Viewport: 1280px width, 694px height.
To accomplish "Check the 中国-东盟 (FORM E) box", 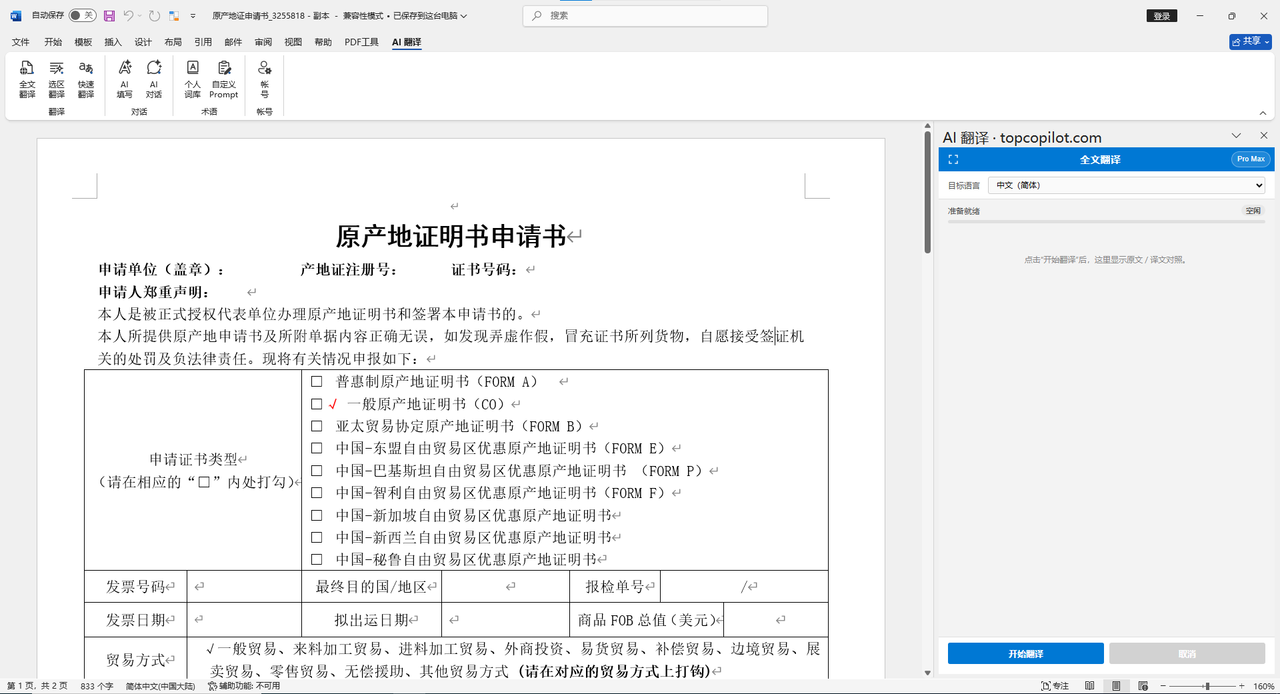I will pos(317,448).
